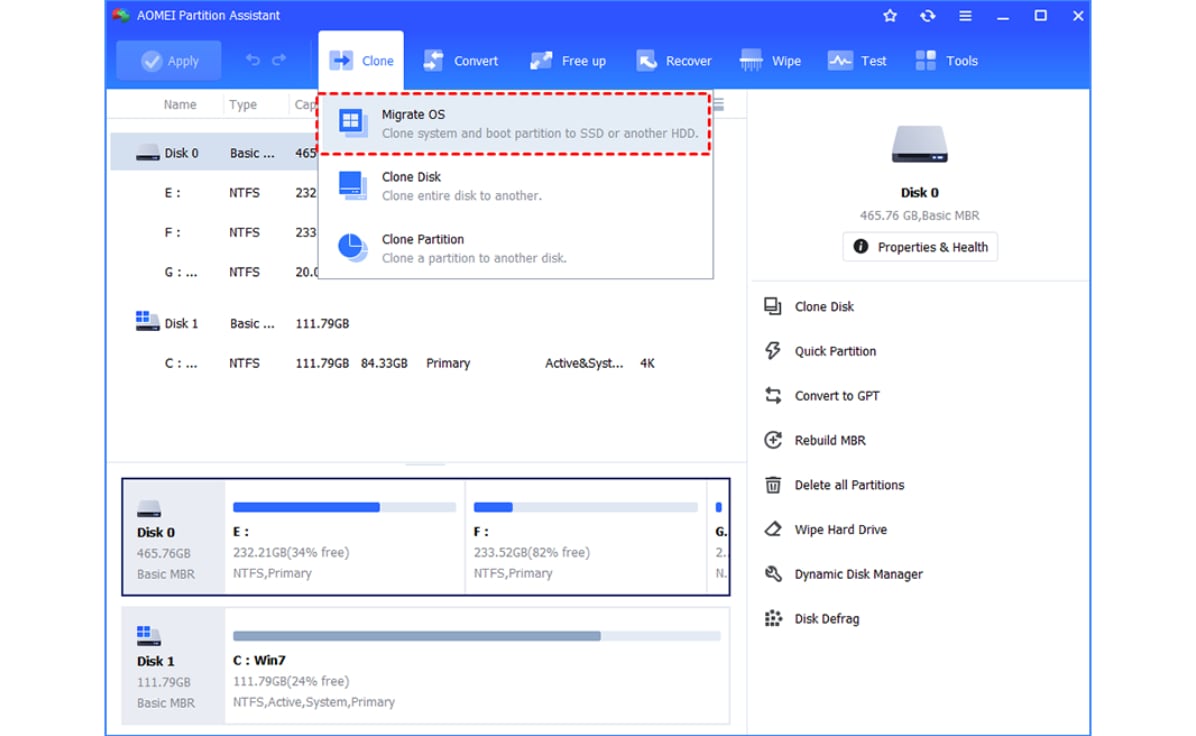Redo the pending operation
1196x736 pixels.
point(279,59)
